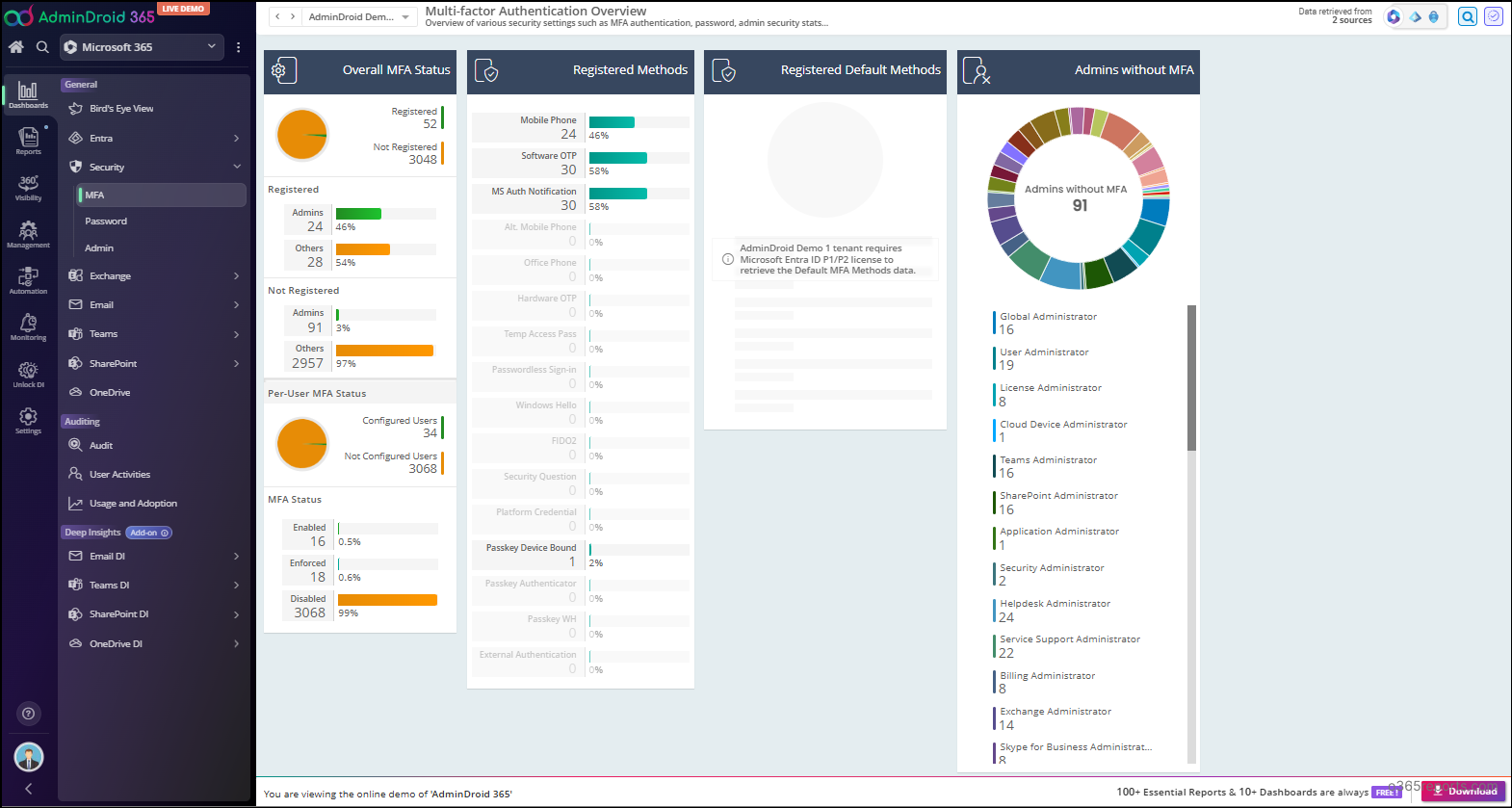Select the MFA menu item
The image size is (1512, 808).
[x=161, y=195]
